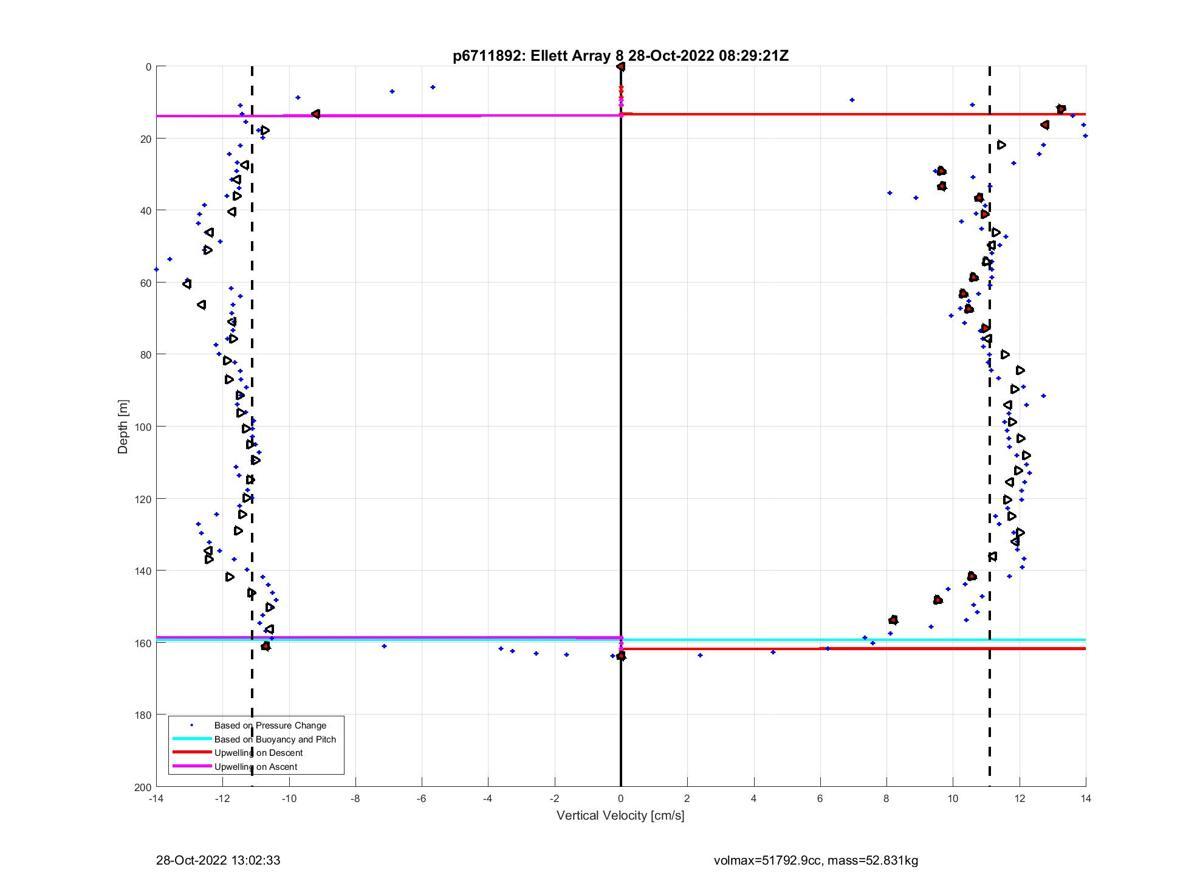Click the red line swatch in legend

click(x=192, y=753)
